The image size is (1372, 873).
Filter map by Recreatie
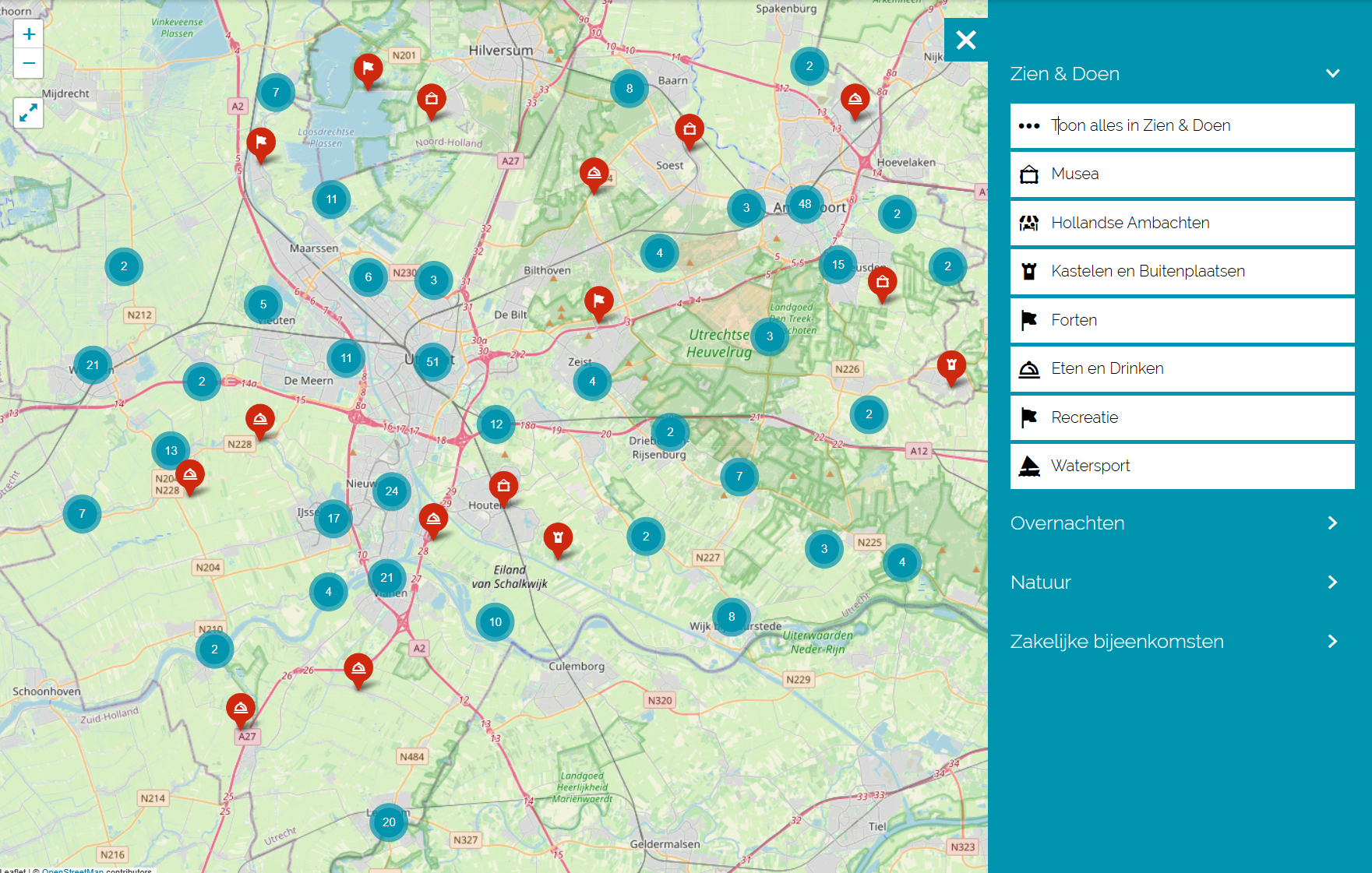coord(1182,417)
